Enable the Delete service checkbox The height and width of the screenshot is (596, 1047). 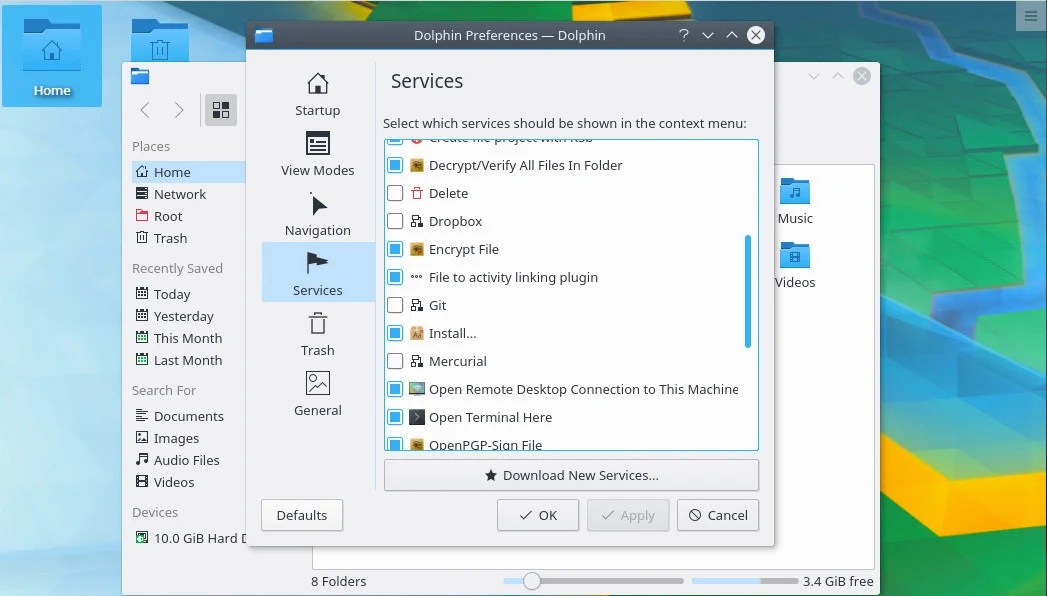(x=395, y=193)
